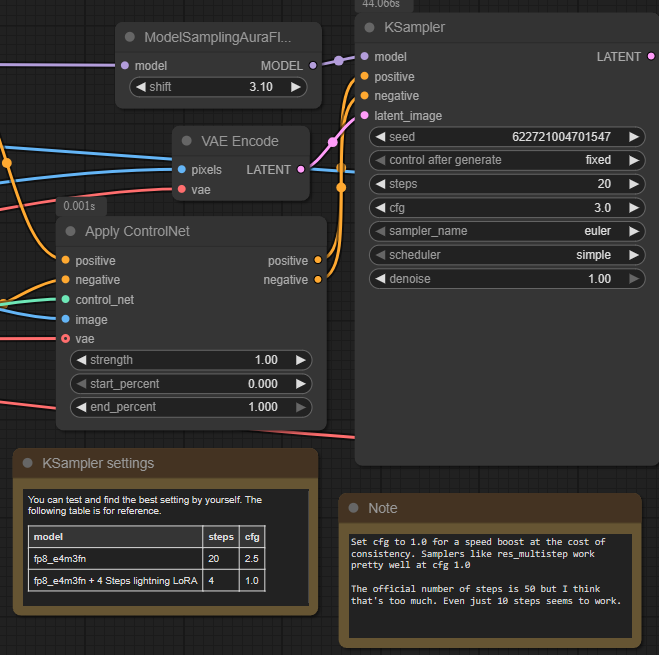Click Apply ControlNet positive output socket

(318, 260)
